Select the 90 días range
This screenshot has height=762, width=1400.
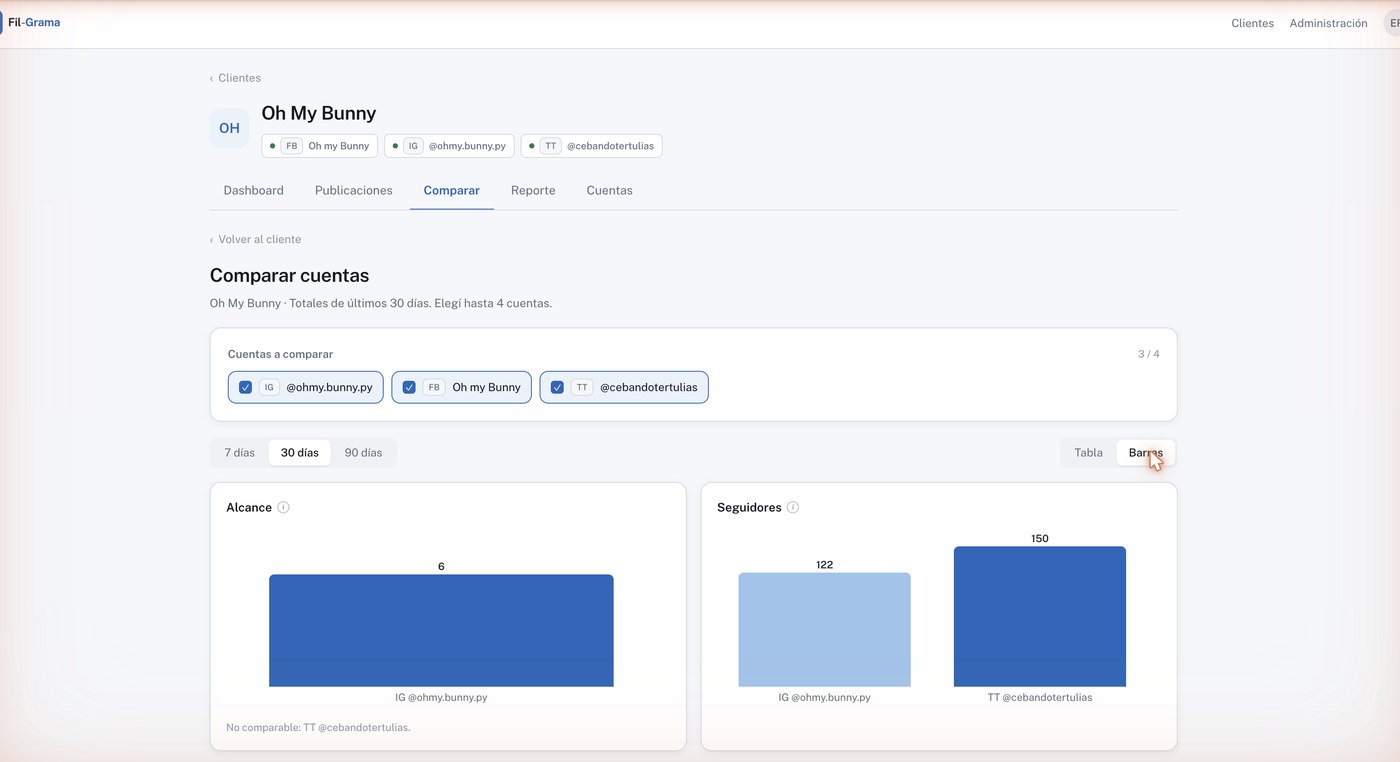click(x=363, y=453)
